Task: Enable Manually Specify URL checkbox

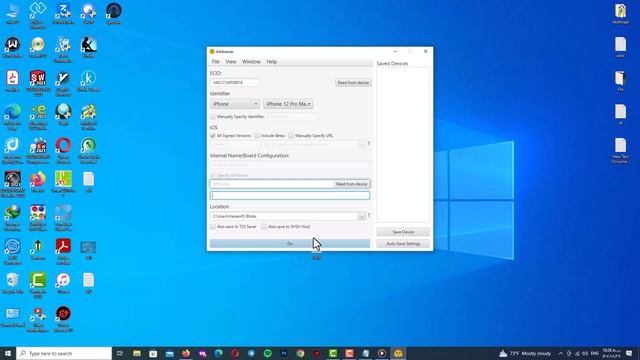Action: pos(291,136)
